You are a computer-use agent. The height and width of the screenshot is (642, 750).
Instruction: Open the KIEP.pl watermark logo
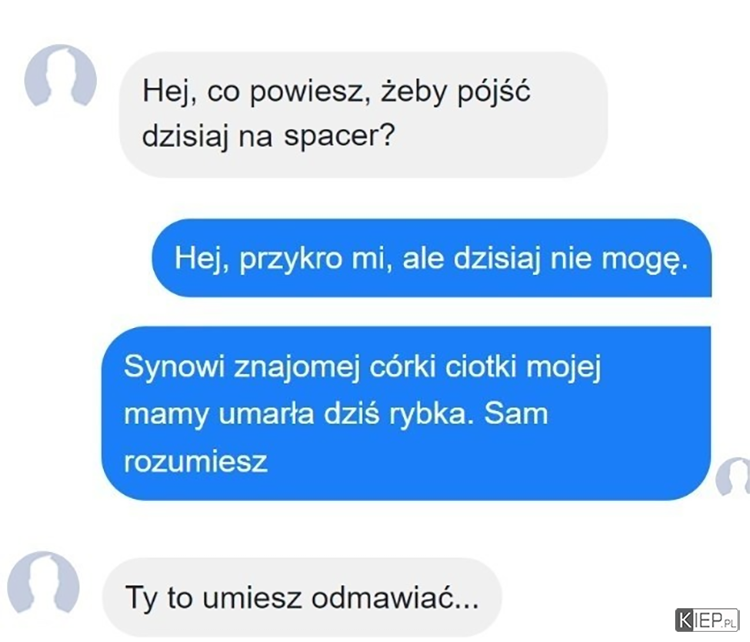(707, 620)
